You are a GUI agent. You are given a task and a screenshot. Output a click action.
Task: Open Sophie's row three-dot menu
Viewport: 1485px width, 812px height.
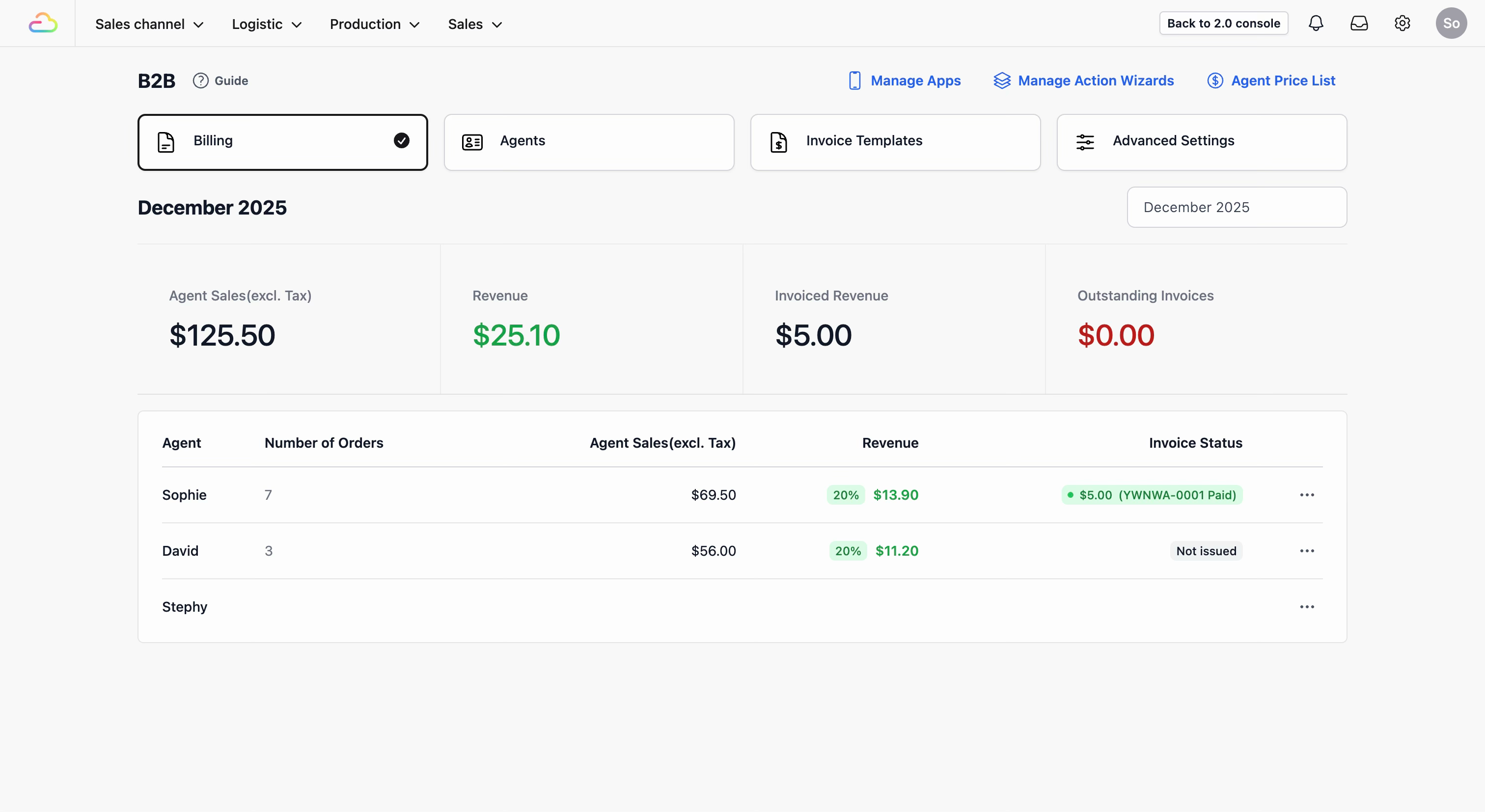(1306, 495)
